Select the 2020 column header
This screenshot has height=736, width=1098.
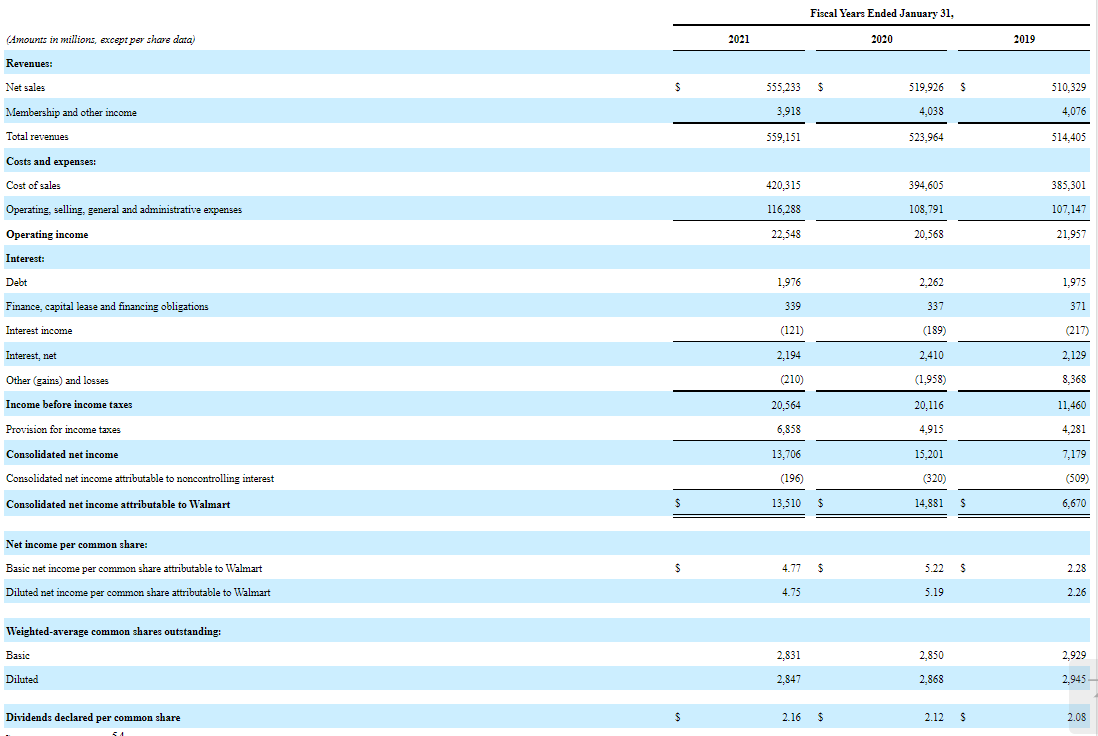[880, 38]
